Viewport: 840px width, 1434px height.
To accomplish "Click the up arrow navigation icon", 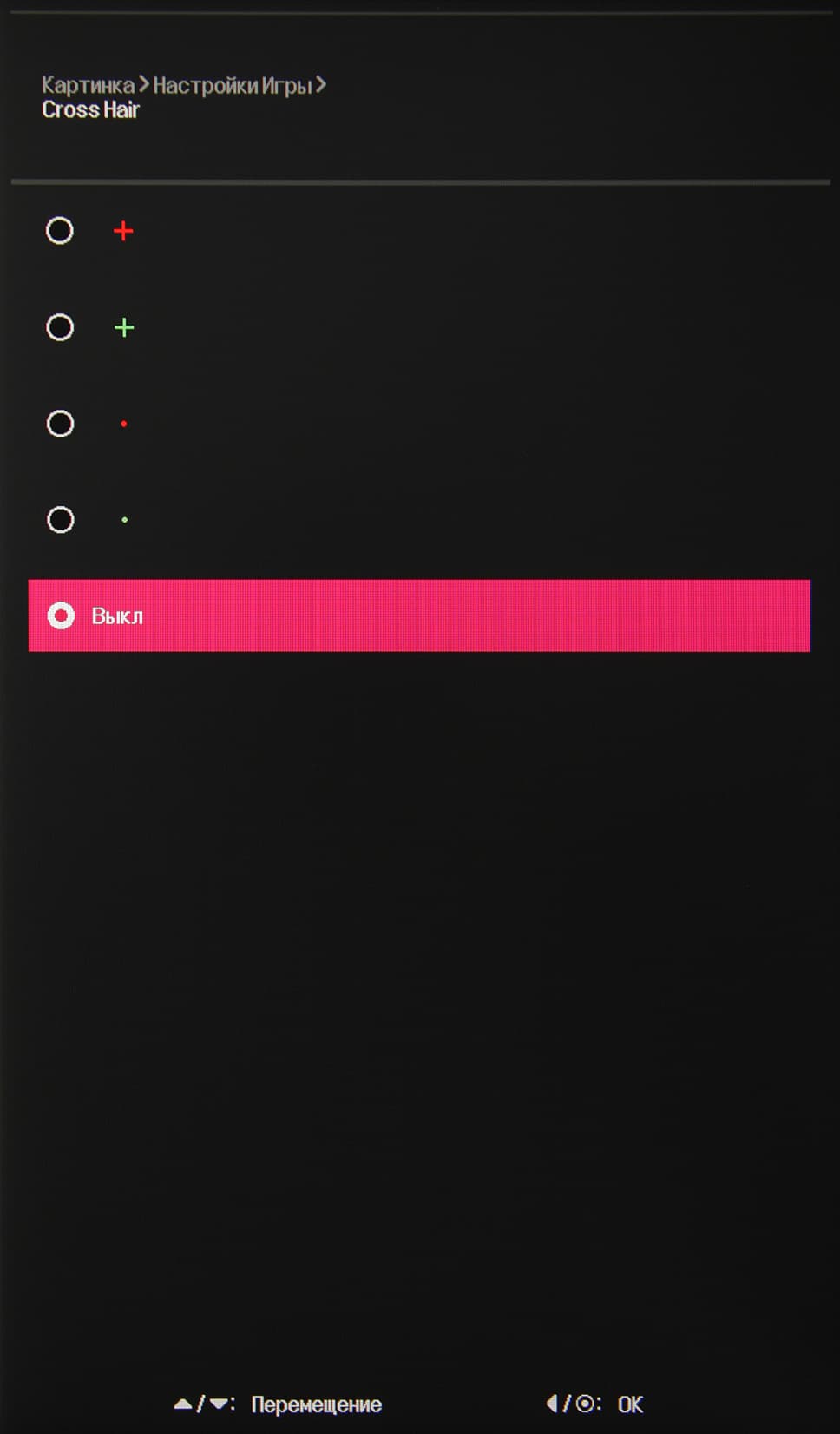I will [183, 1404].
